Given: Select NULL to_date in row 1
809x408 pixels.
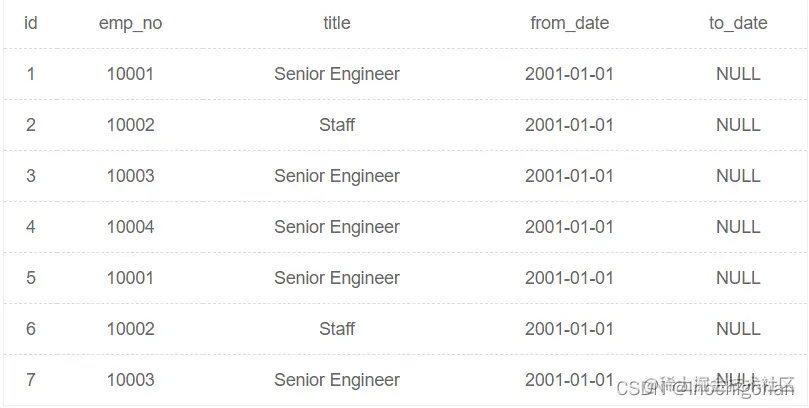Looking at the screenshot, I should click(x=738, y=74).
